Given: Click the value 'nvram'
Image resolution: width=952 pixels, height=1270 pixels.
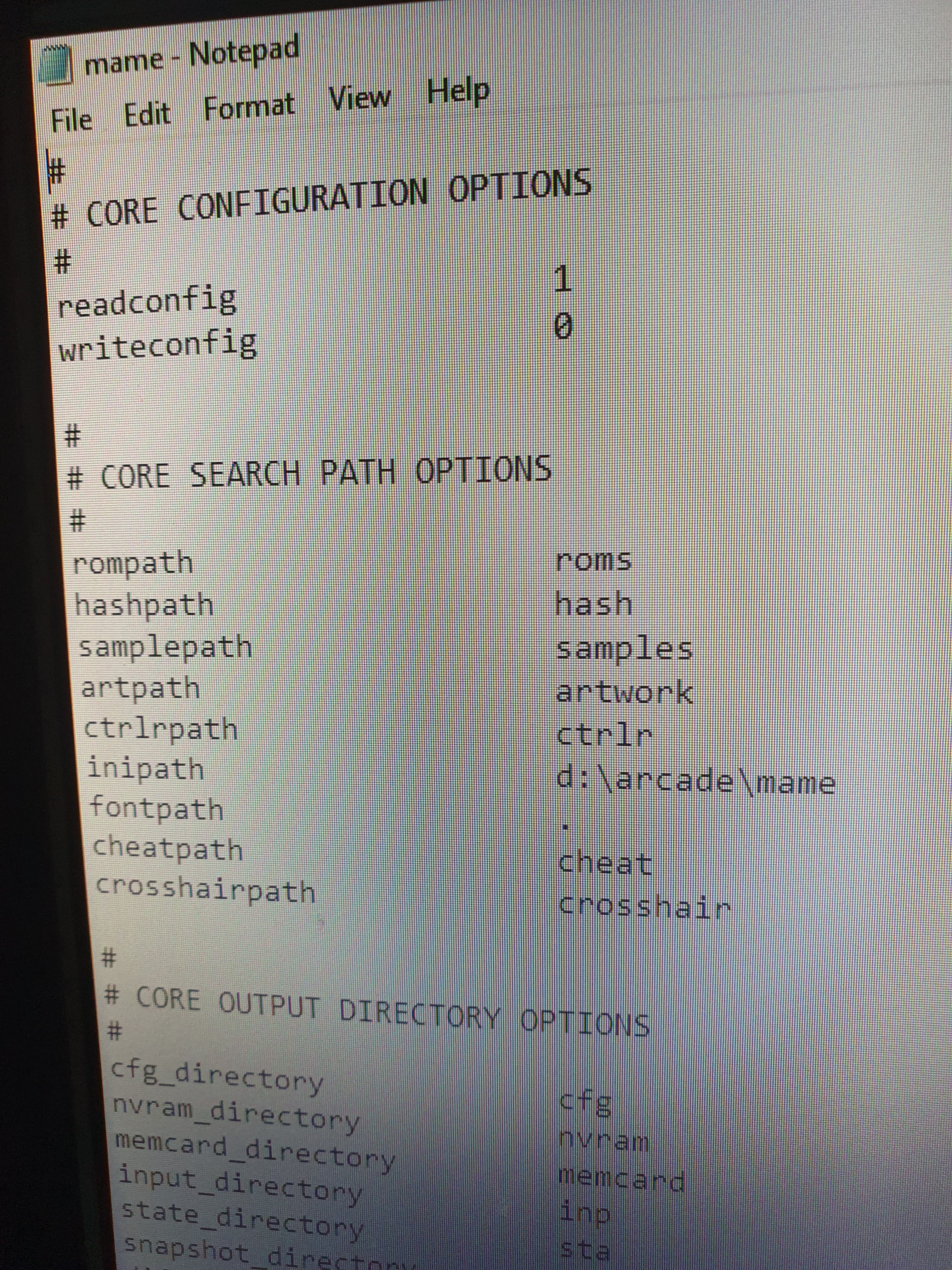Looking at the screenshot, I should [604, 1140].
